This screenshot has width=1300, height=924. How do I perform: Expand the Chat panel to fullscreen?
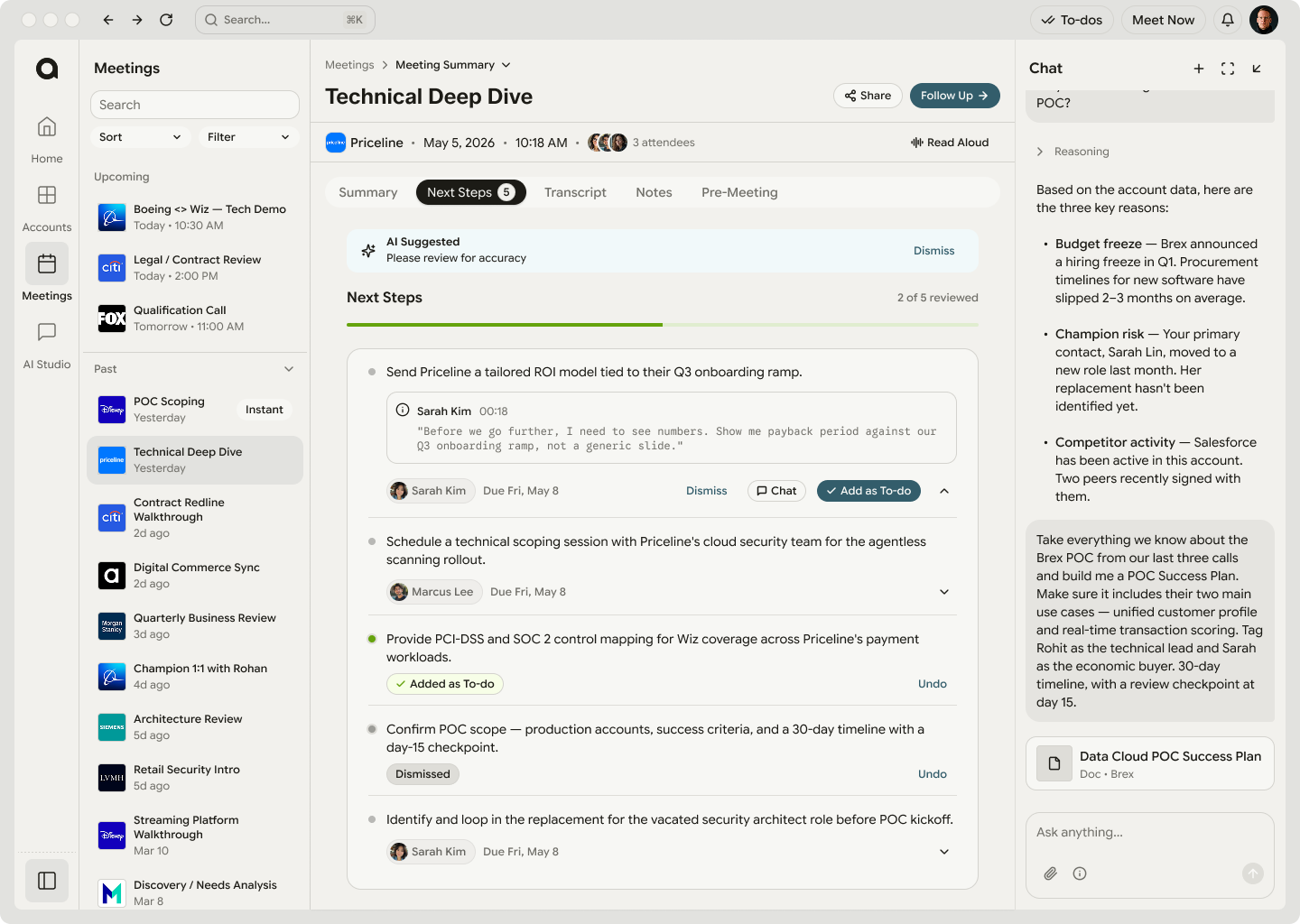click(1228, 69)
